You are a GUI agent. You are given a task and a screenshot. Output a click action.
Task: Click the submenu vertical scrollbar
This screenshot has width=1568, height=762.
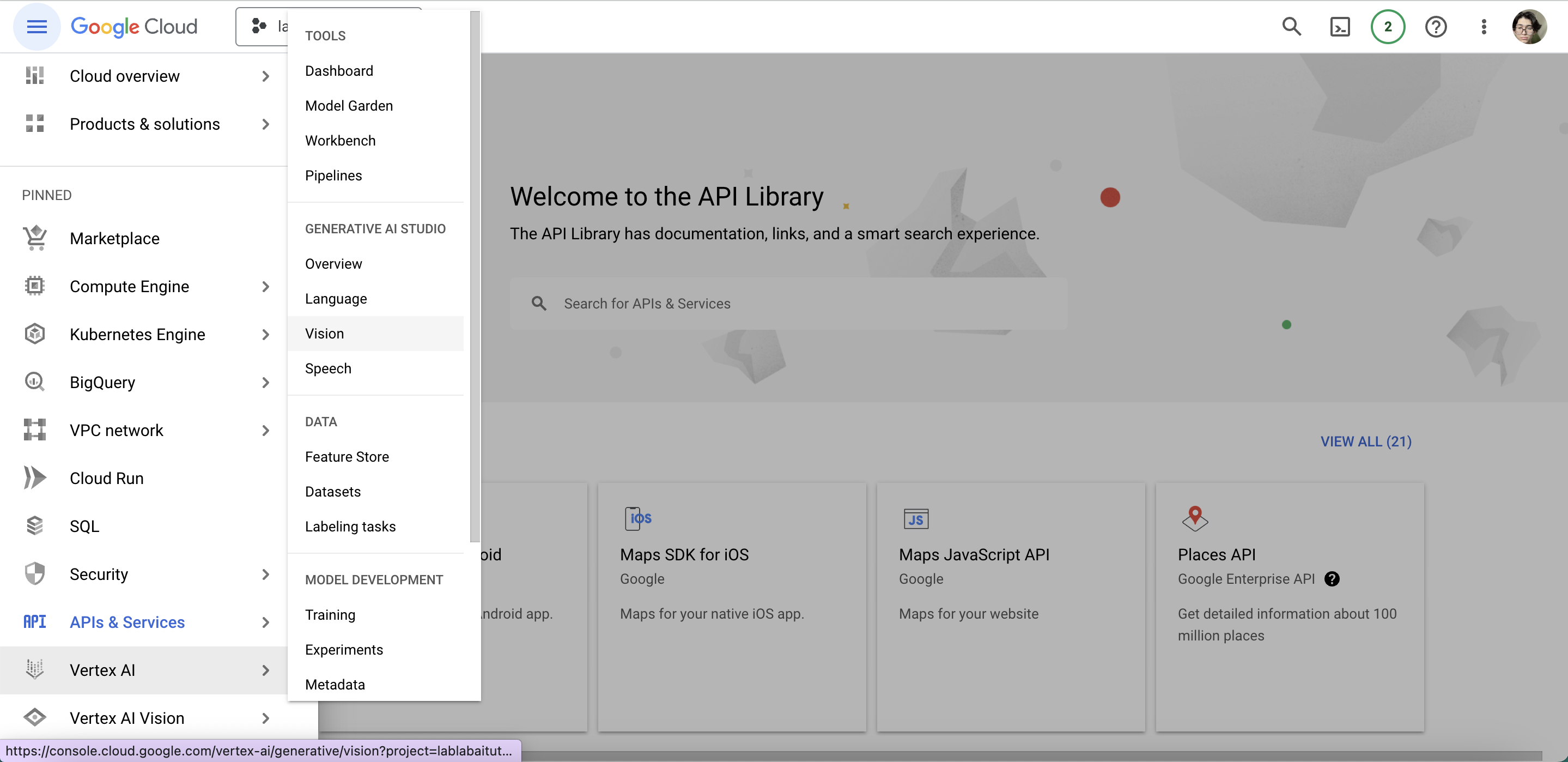pos(475,274)
